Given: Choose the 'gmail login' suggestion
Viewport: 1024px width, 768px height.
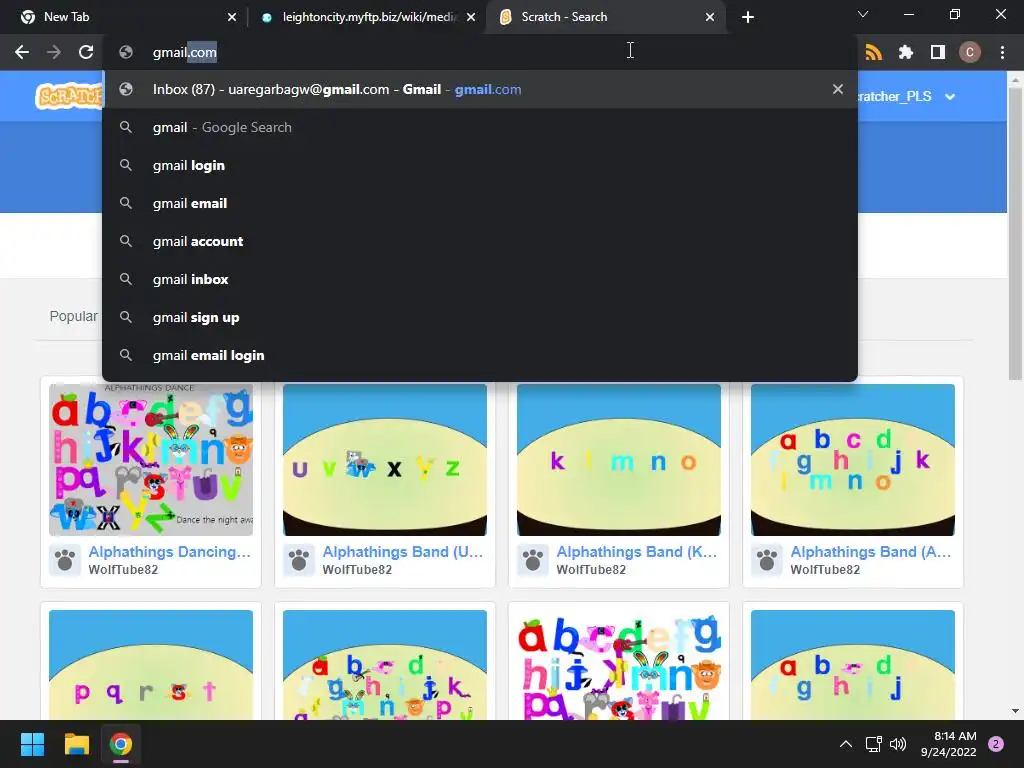Looking at the screenshot, I should click(x=480, y=165).
